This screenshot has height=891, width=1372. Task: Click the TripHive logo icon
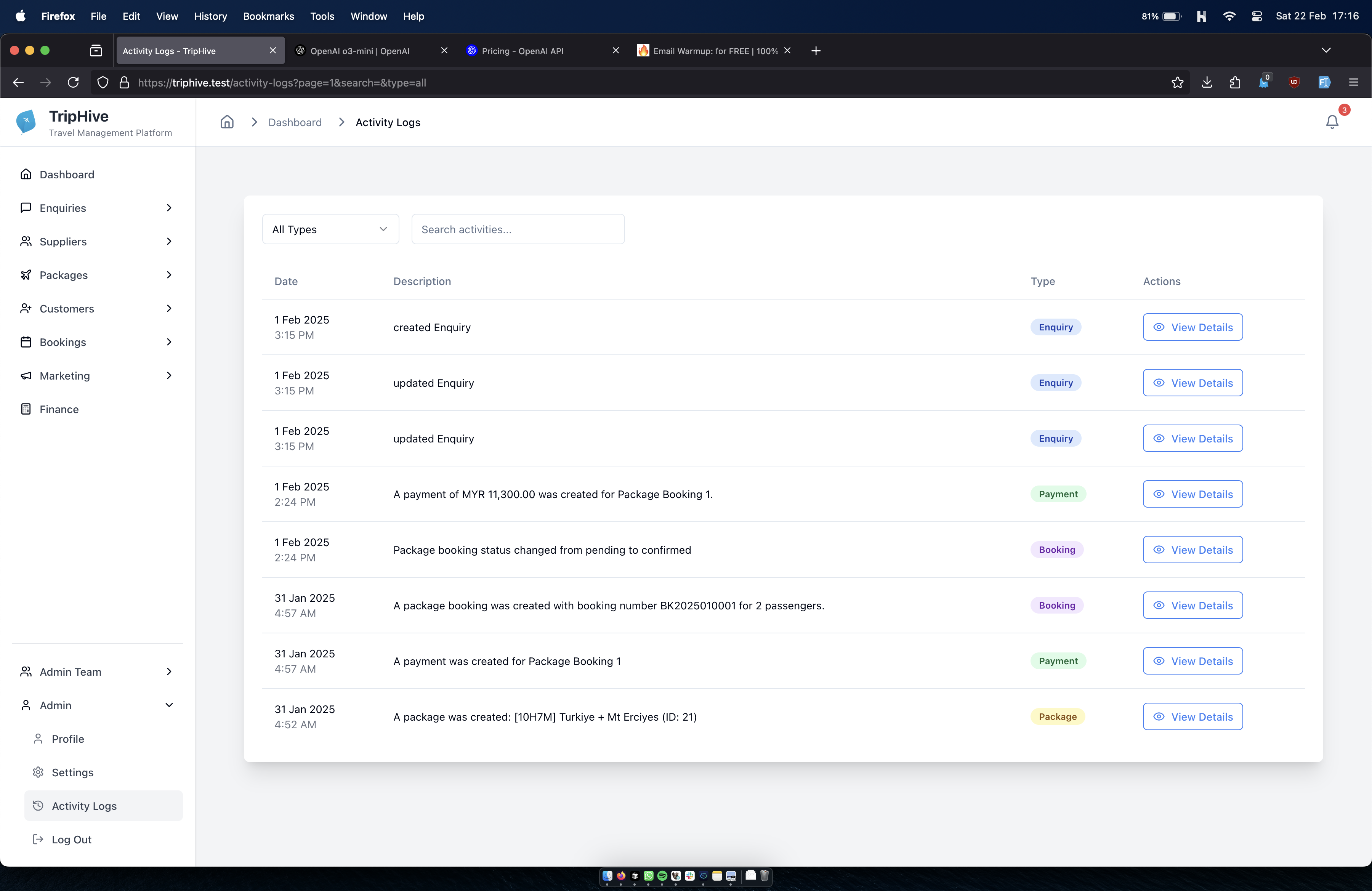point(26,122)
